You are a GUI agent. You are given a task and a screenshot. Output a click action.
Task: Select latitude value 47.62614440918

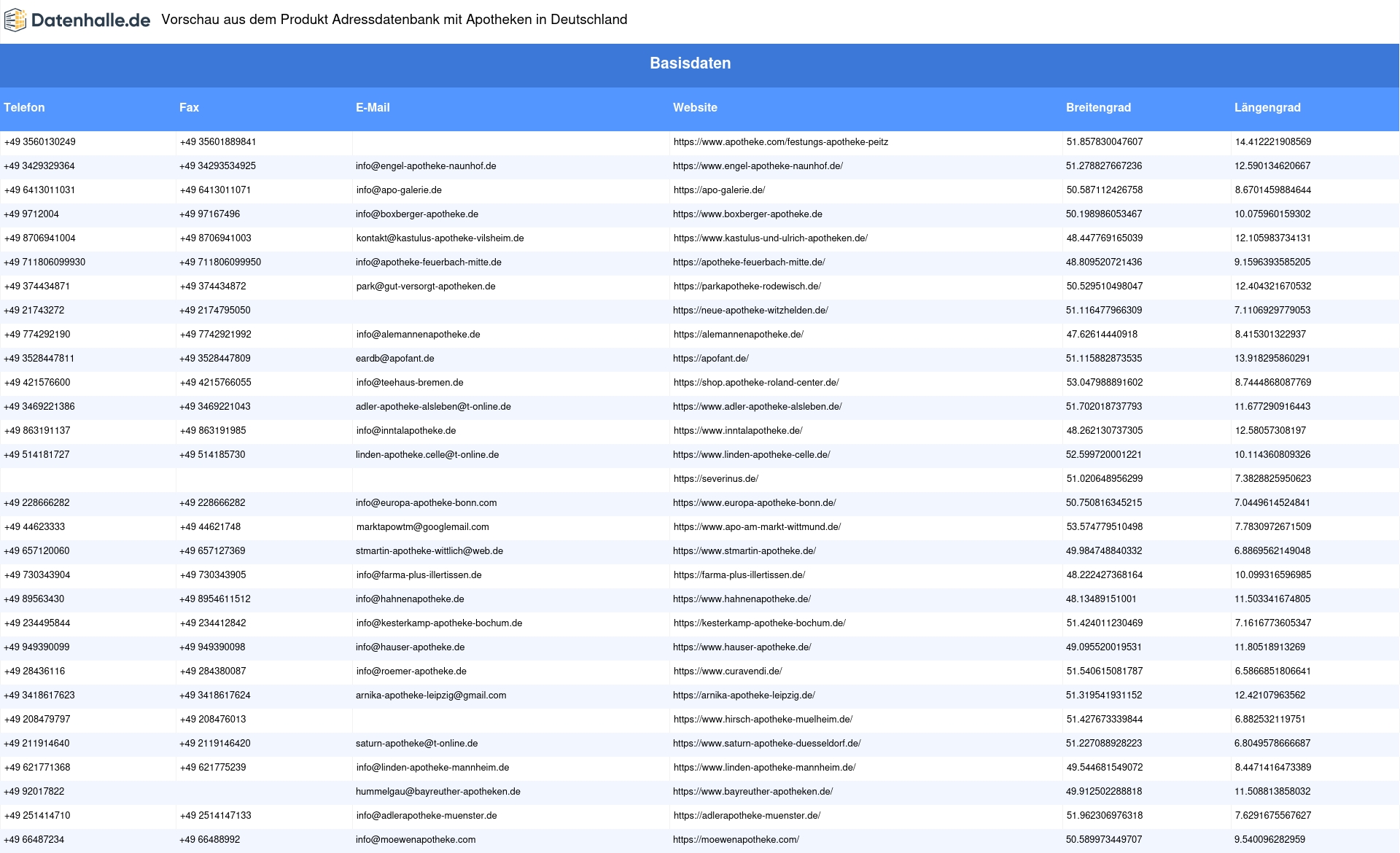point(1102,335)
